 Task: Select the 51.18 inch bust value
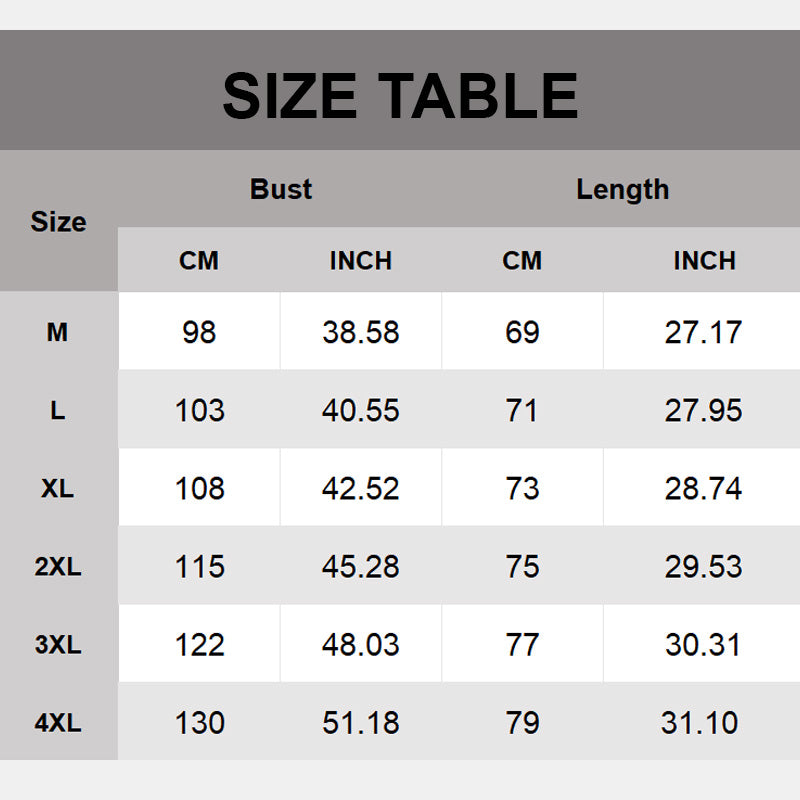[361, 722]
